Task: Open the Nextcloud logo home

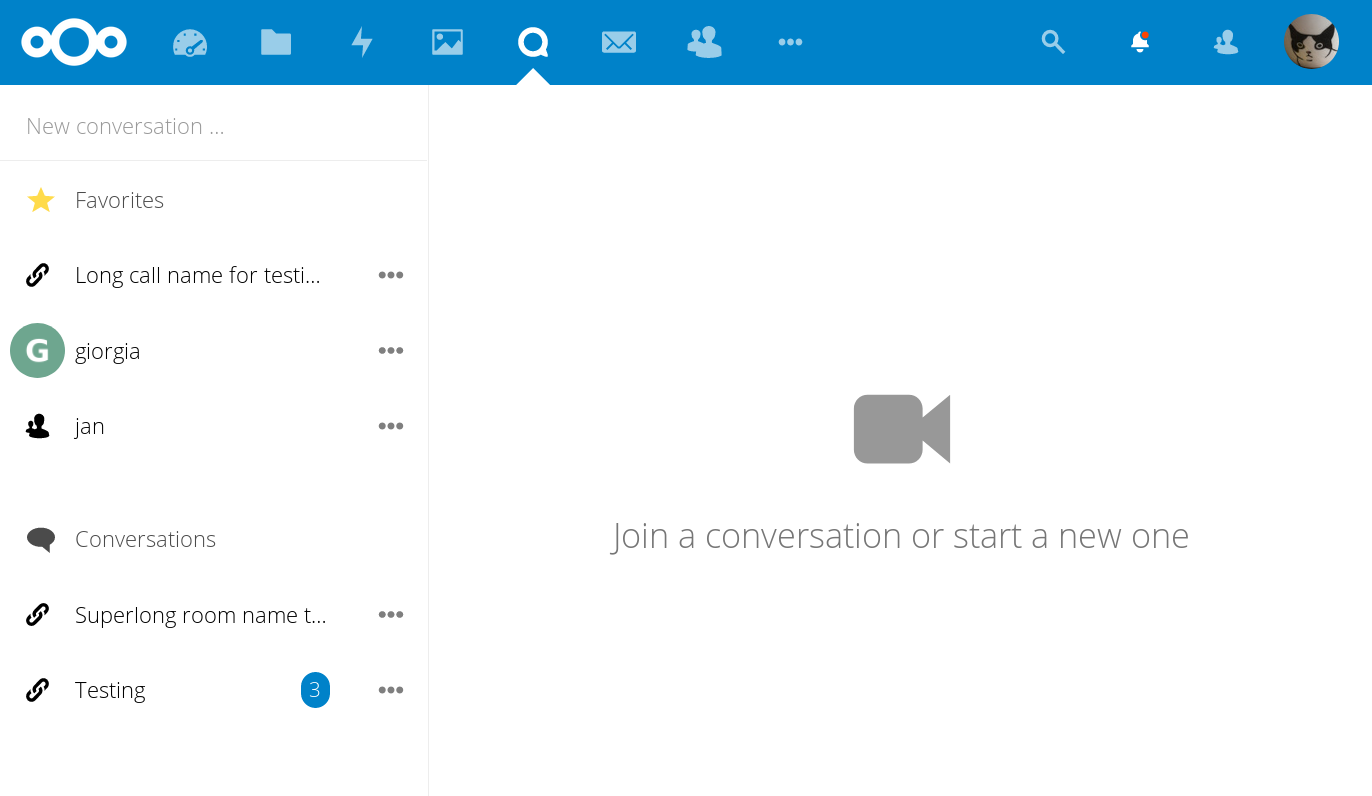Action: (x=74, y=42)
